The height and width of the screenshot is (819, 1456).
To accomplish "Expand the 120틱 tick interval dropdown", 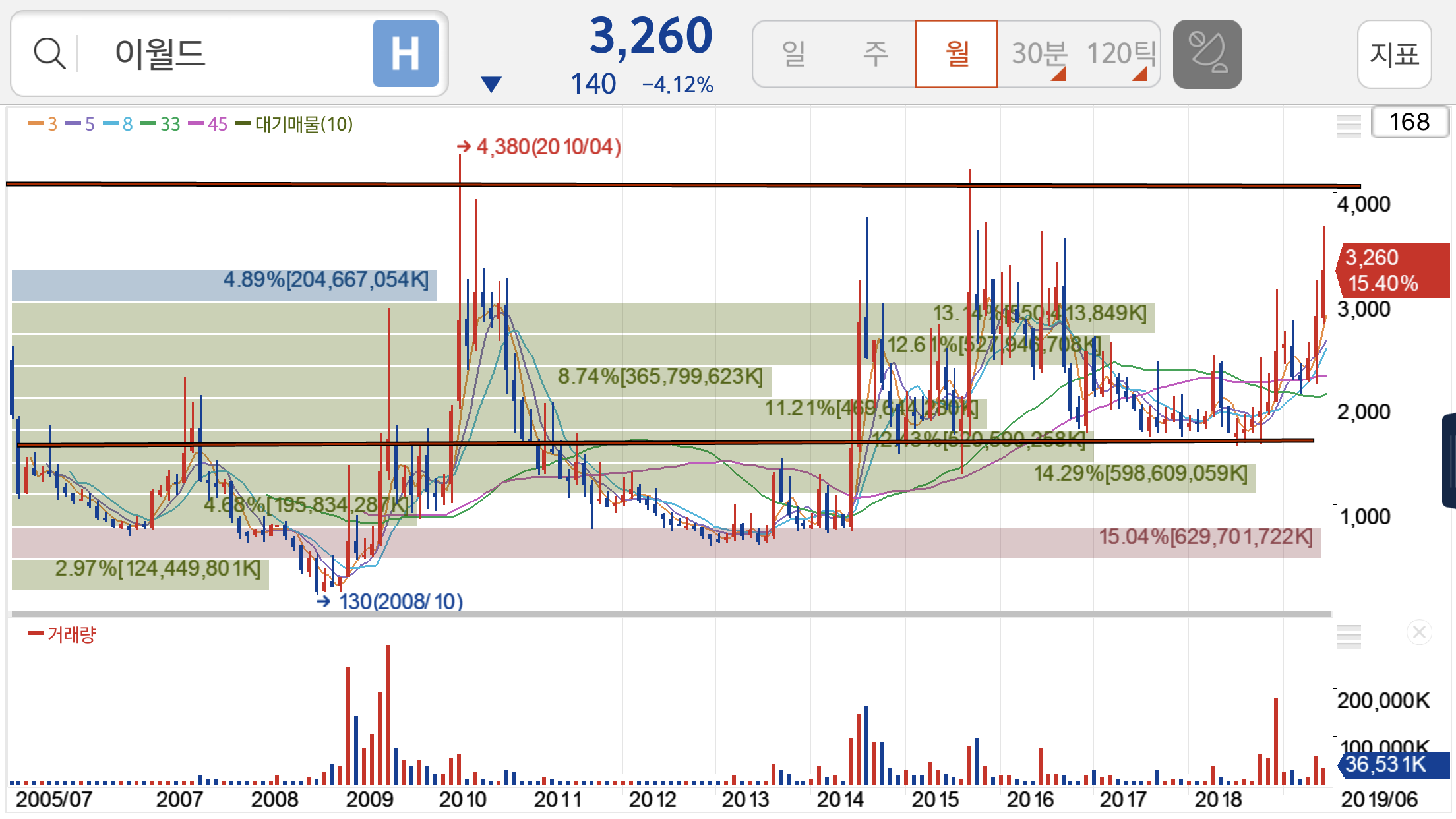I will [1120, 54].
